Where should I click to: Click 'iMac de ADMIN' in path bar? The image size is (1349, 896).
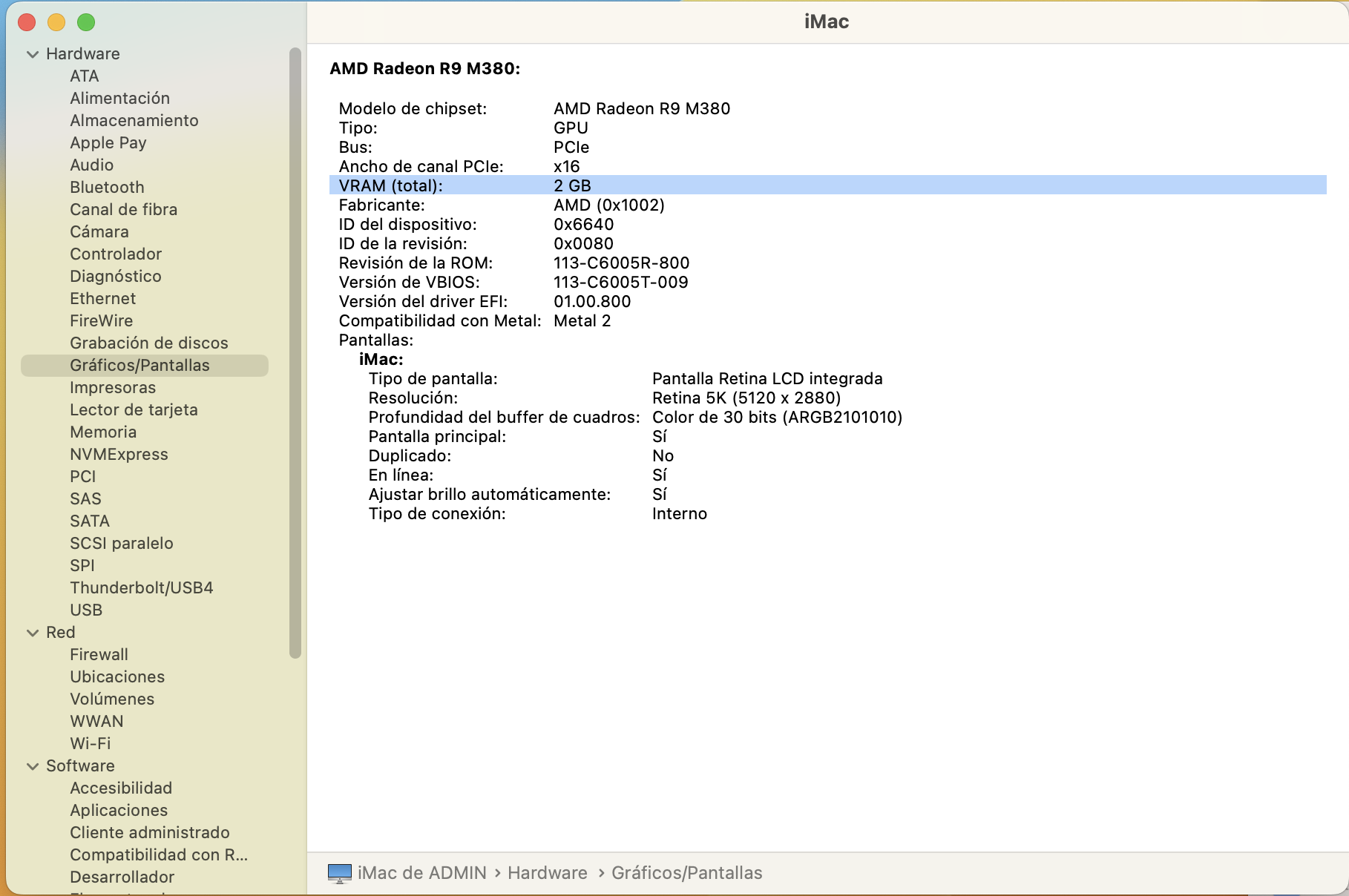421,873
